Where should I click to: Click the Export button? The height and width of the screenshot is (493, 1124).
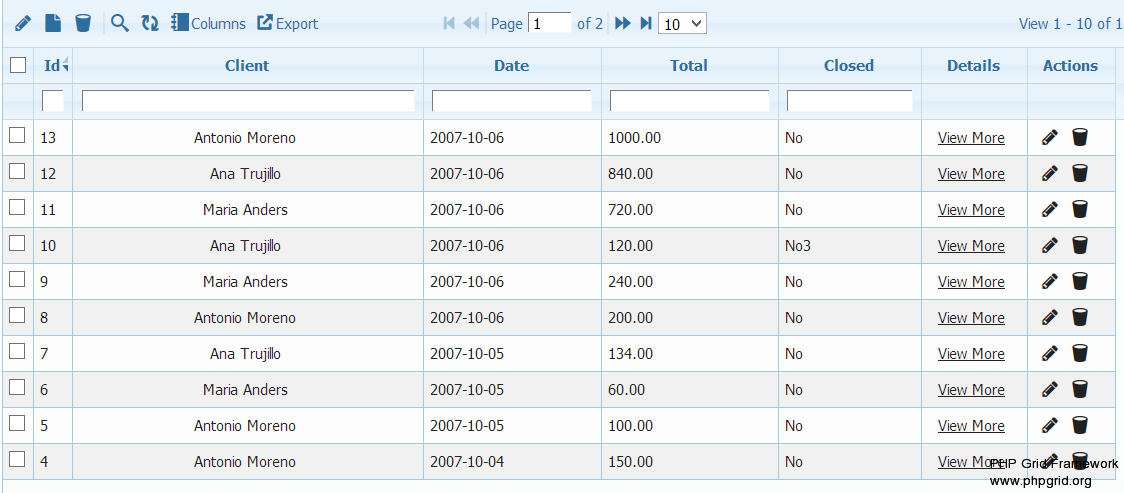(x=288, y=23)
